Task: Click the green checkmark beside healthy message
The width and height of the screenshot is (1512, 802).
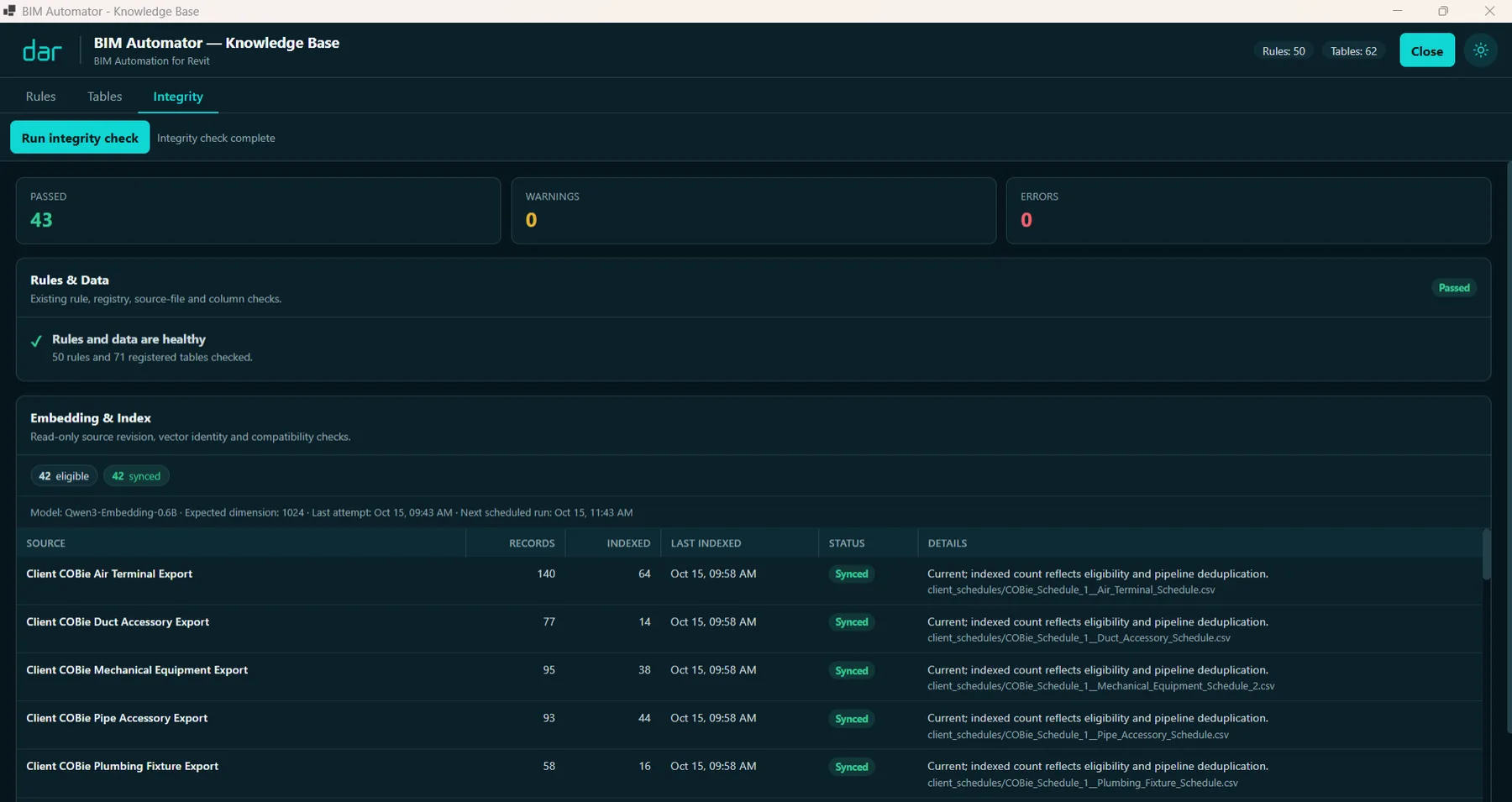Action: (36, 341)
